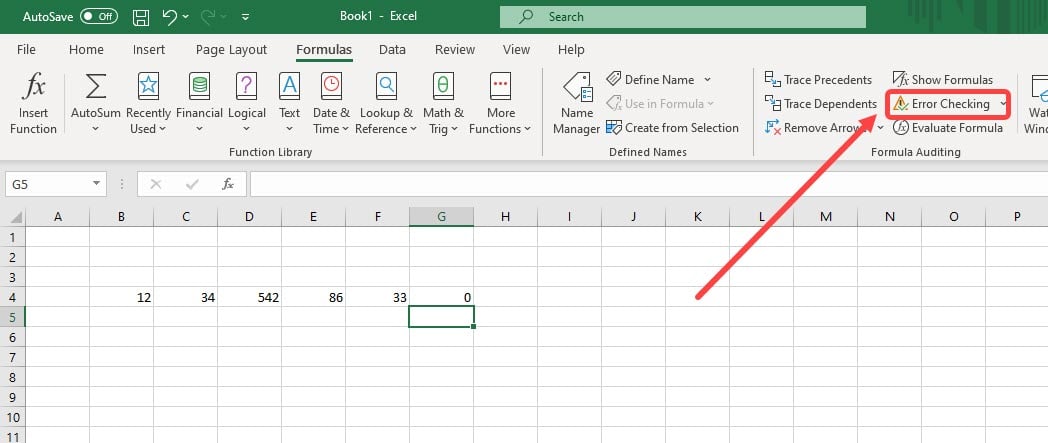The image size is (1048, 443).
Task: Select cell containing 34
Action: coord(185,297)
